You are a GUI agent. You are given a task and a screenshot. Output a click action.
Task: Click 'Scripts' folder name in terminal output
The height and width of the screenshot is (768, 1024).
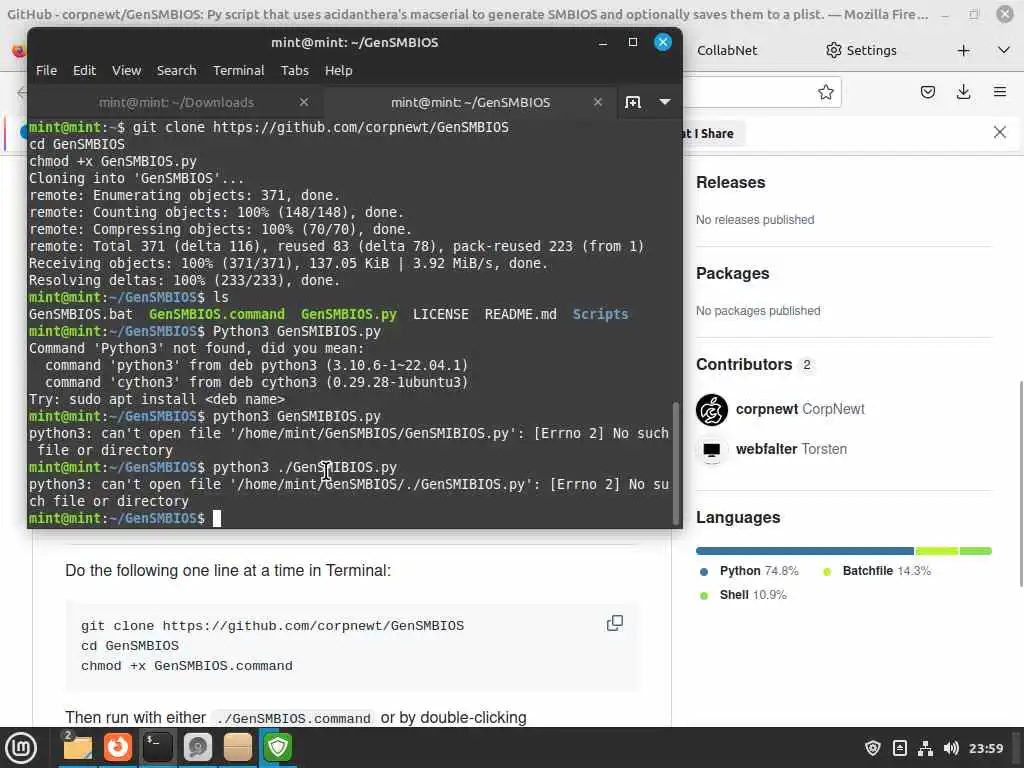coord(600,314)
